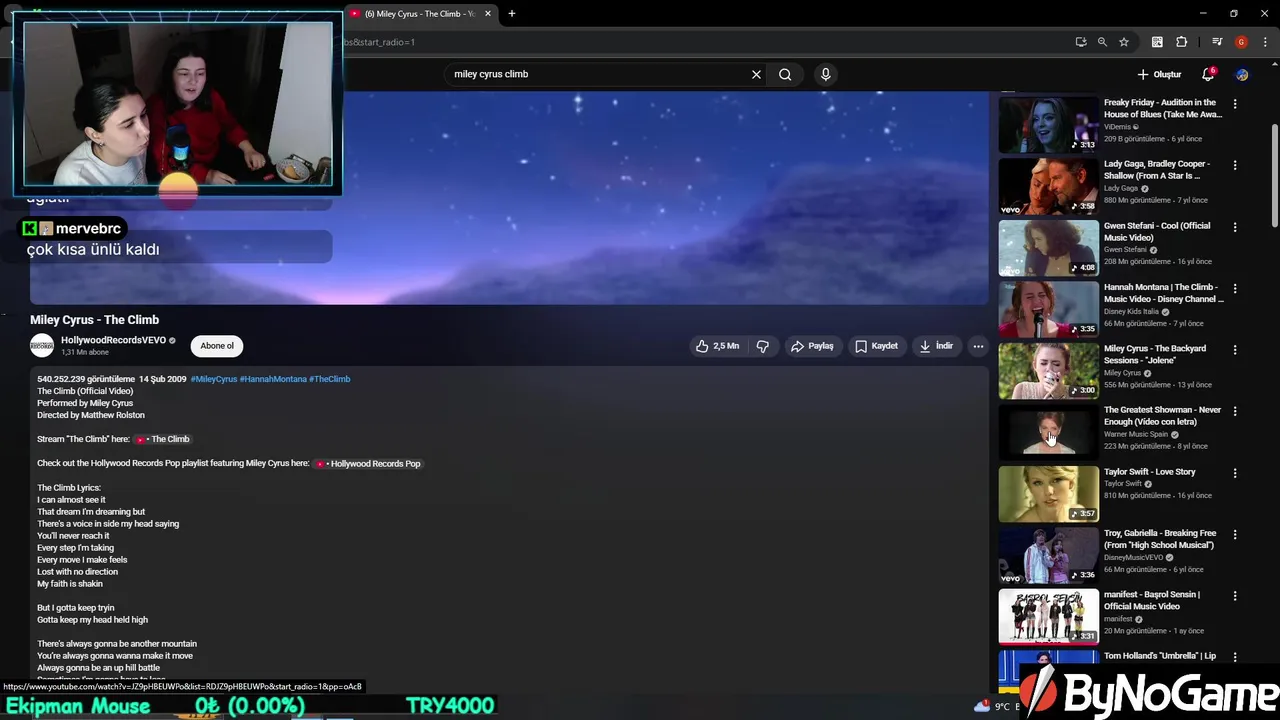
Task: Open the media control music-note icon
Action: click(1217, 42)
